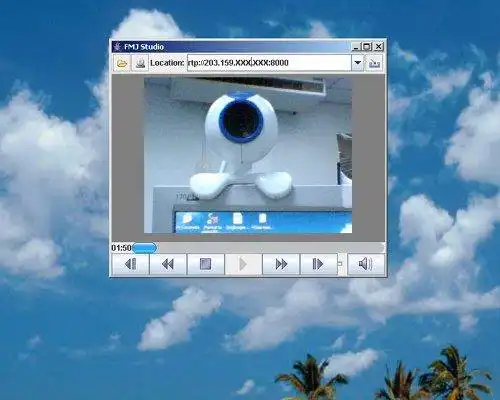
Task: Click the grayed Play button
Action: (243, 264)
